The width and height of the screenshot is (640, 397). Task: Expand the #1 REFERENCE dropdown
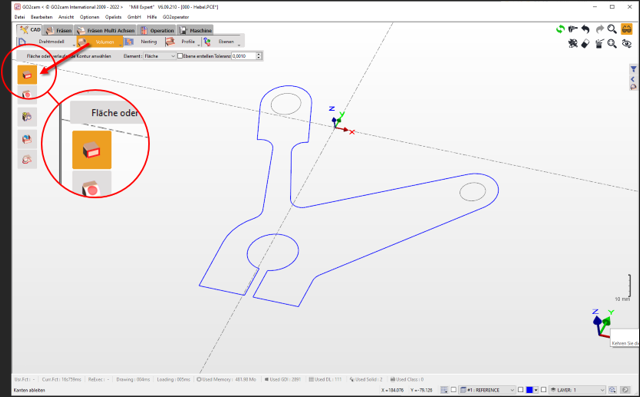[487, 390]
